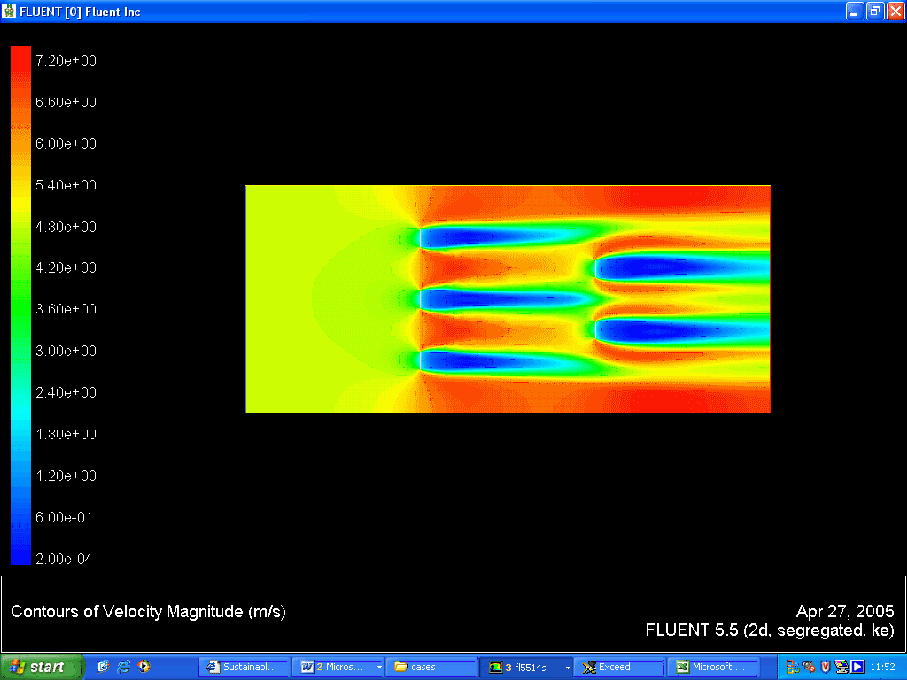Open the grouped Microsoft Word taskbar button
Screen dimensions: 907x680
tap(339, 667)
